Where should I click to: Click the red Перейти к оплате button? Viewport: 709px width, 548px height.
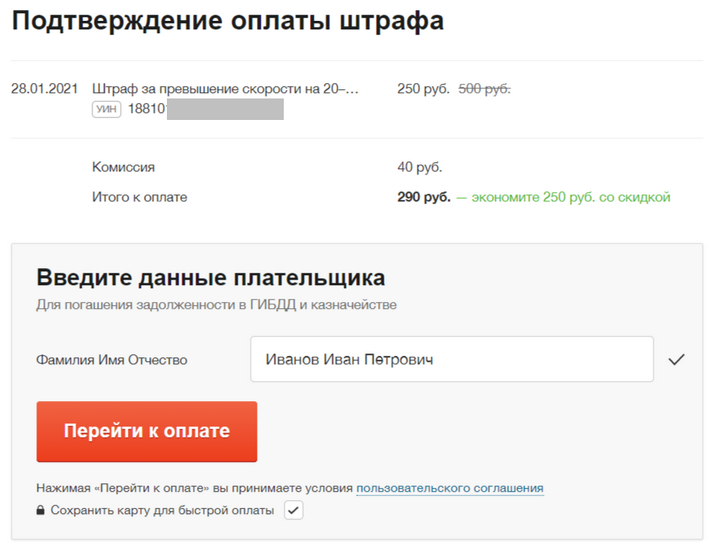point(147,431)
